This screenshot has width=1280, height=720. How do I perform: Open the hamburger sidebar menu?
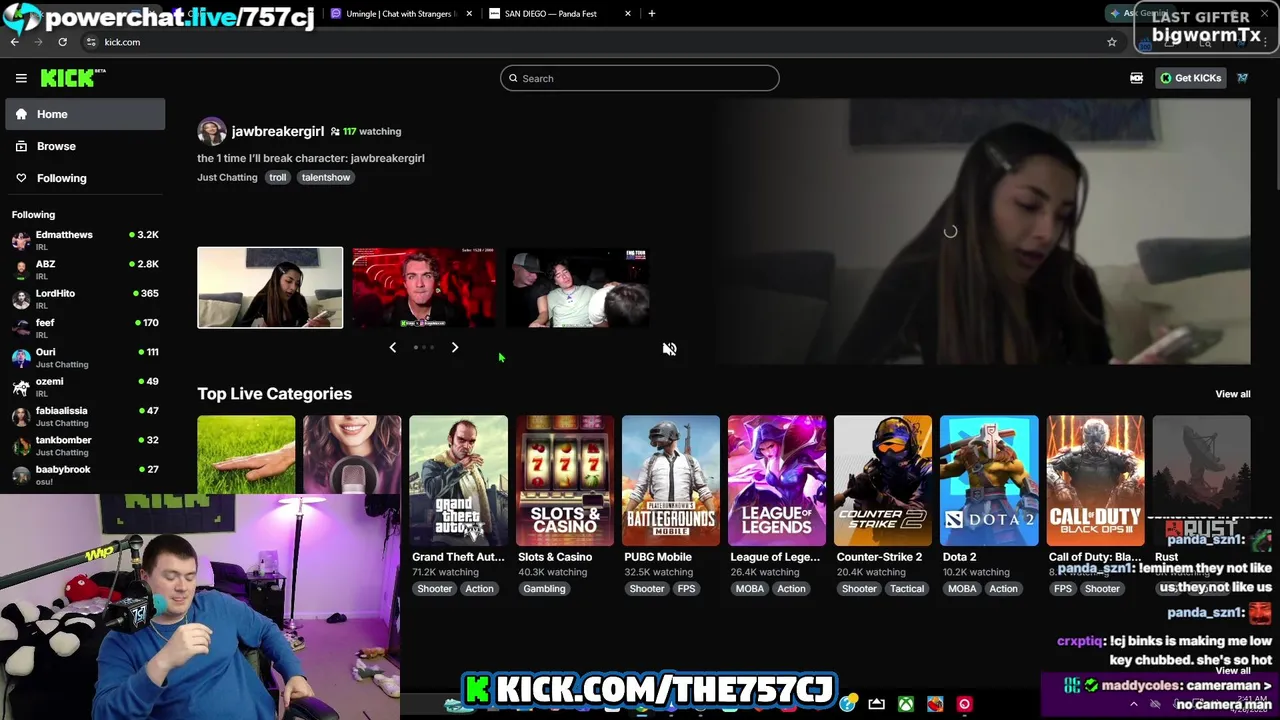[21, 78]
